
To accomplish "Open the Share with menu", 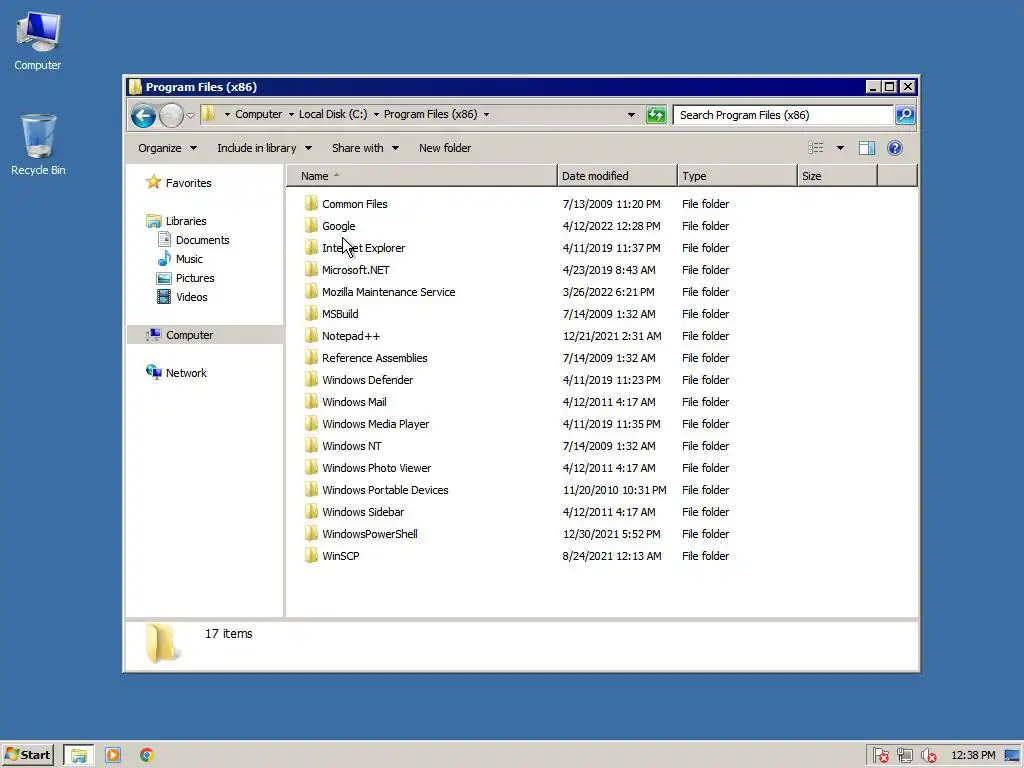I will (365, 148).
